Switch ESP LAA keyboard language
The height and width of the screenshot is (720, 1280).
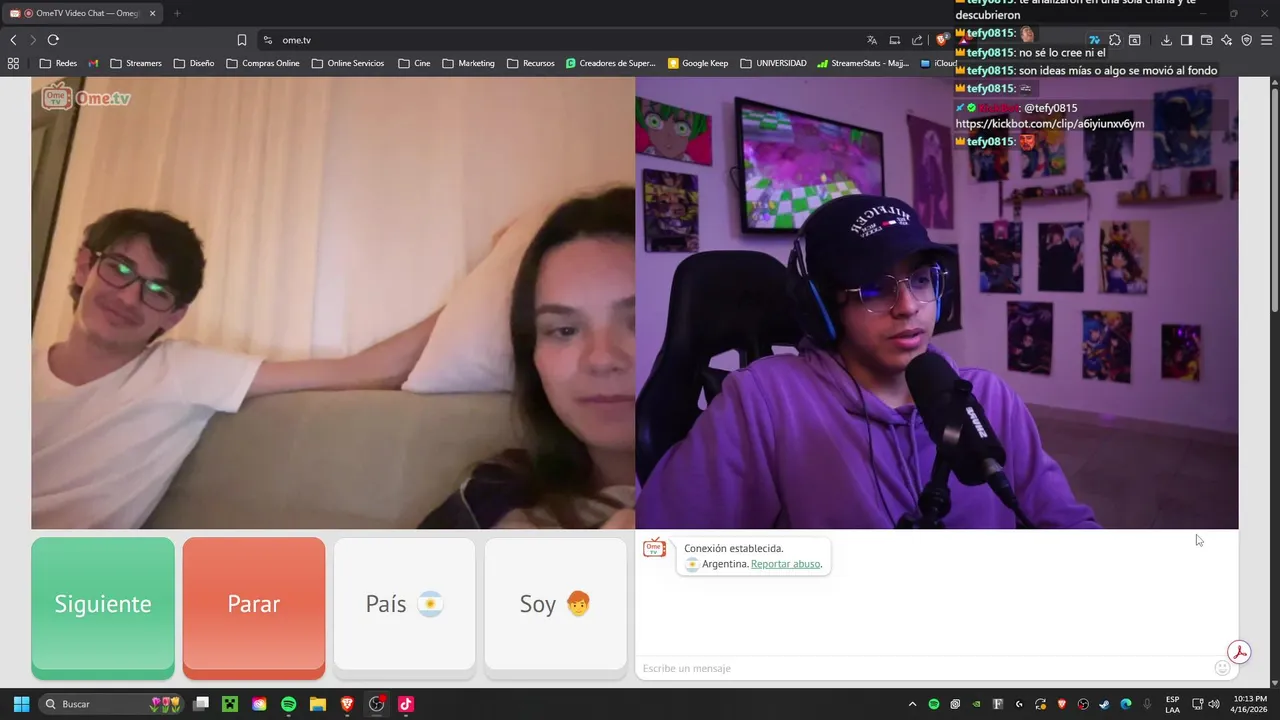click(x=1172, y=704)
